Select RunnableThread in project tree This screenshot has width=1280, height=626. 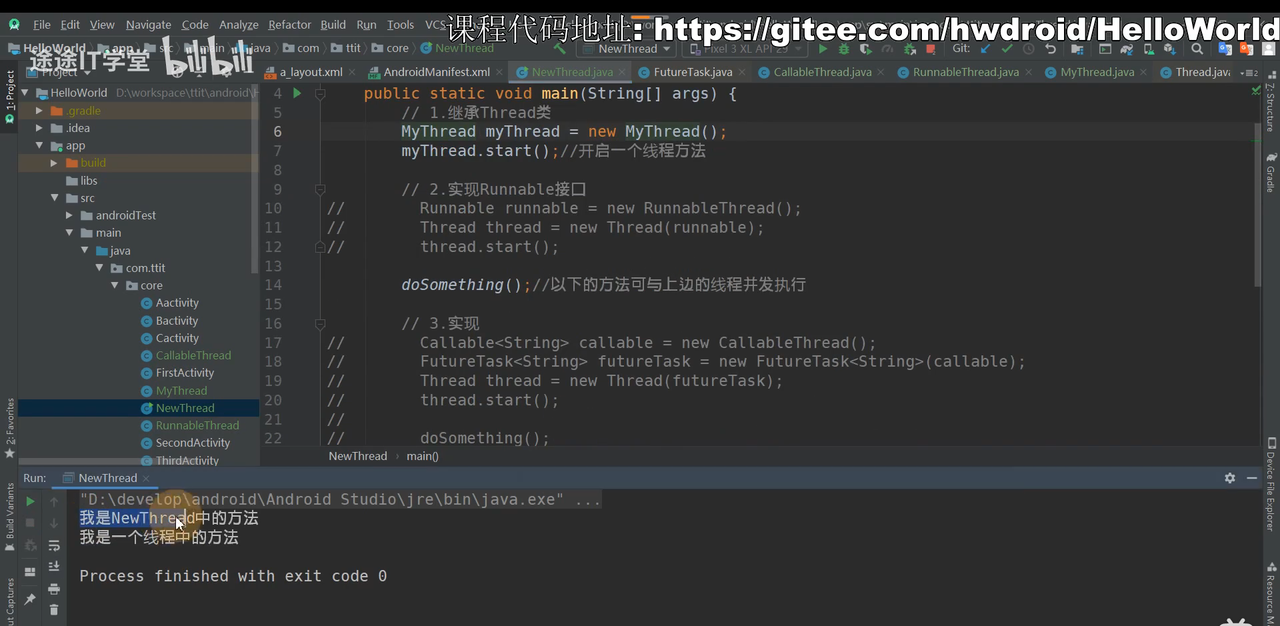tap(197, 425)
